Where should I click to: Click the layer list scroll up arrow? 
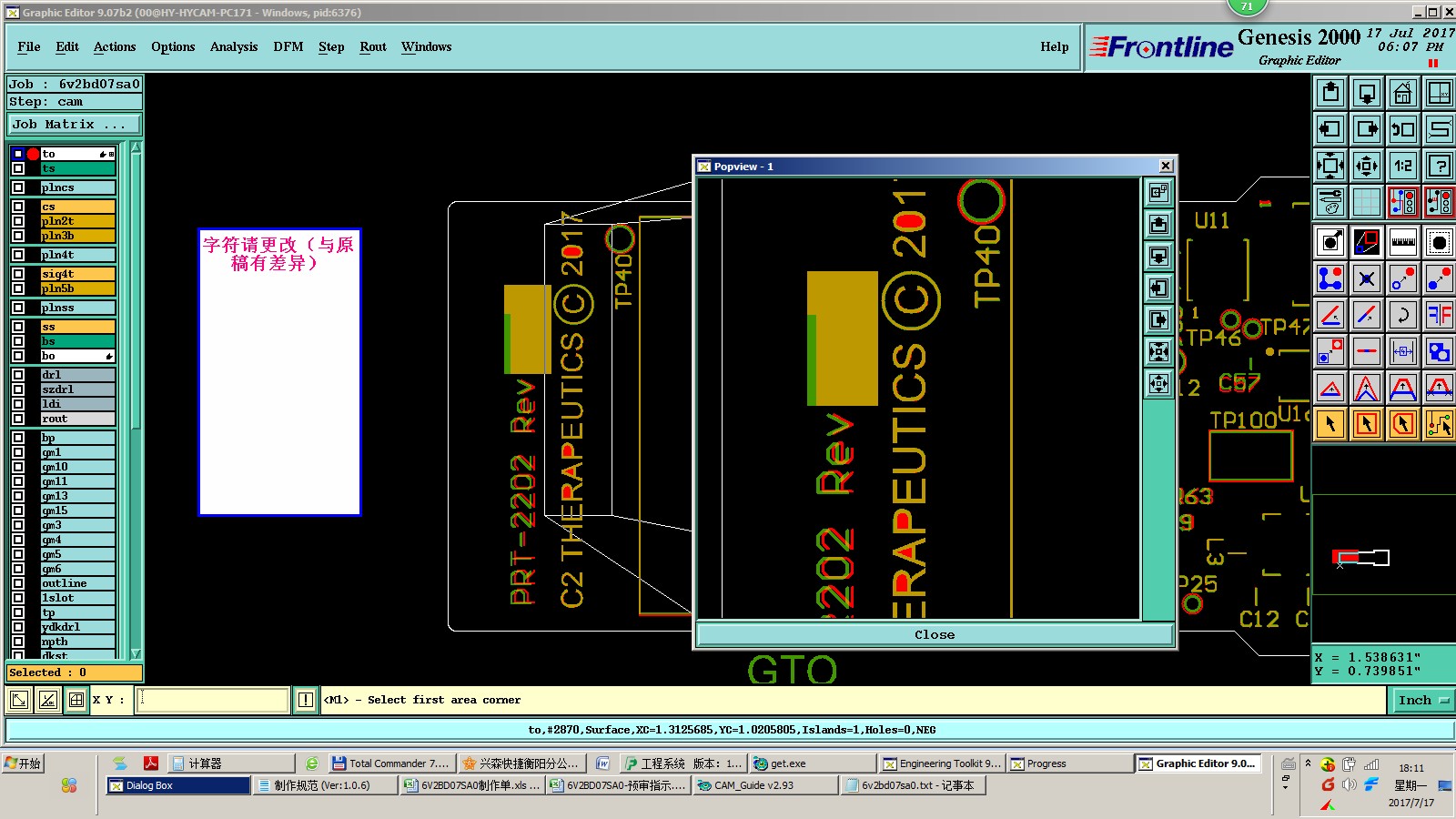[x=136, y=147]
